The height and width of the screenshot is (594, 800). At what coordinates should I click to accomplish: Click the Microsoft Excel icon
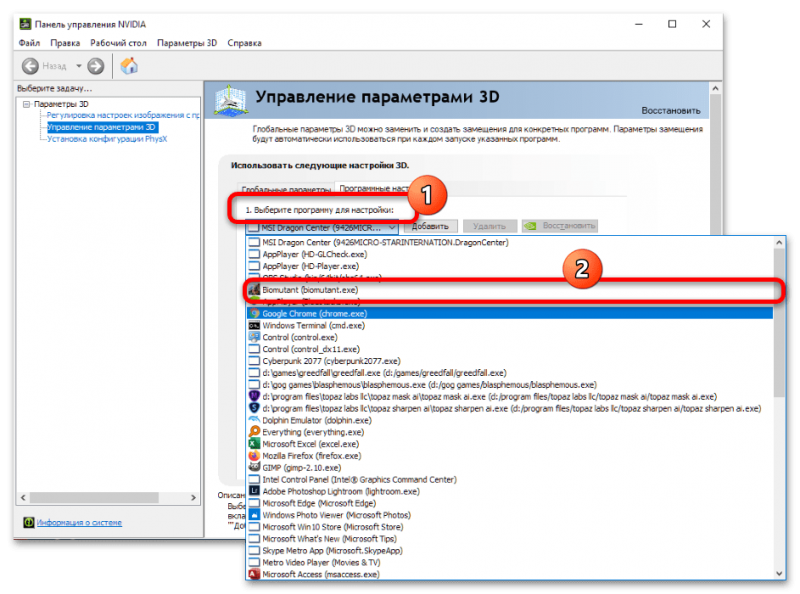click(x=254, y=444)
